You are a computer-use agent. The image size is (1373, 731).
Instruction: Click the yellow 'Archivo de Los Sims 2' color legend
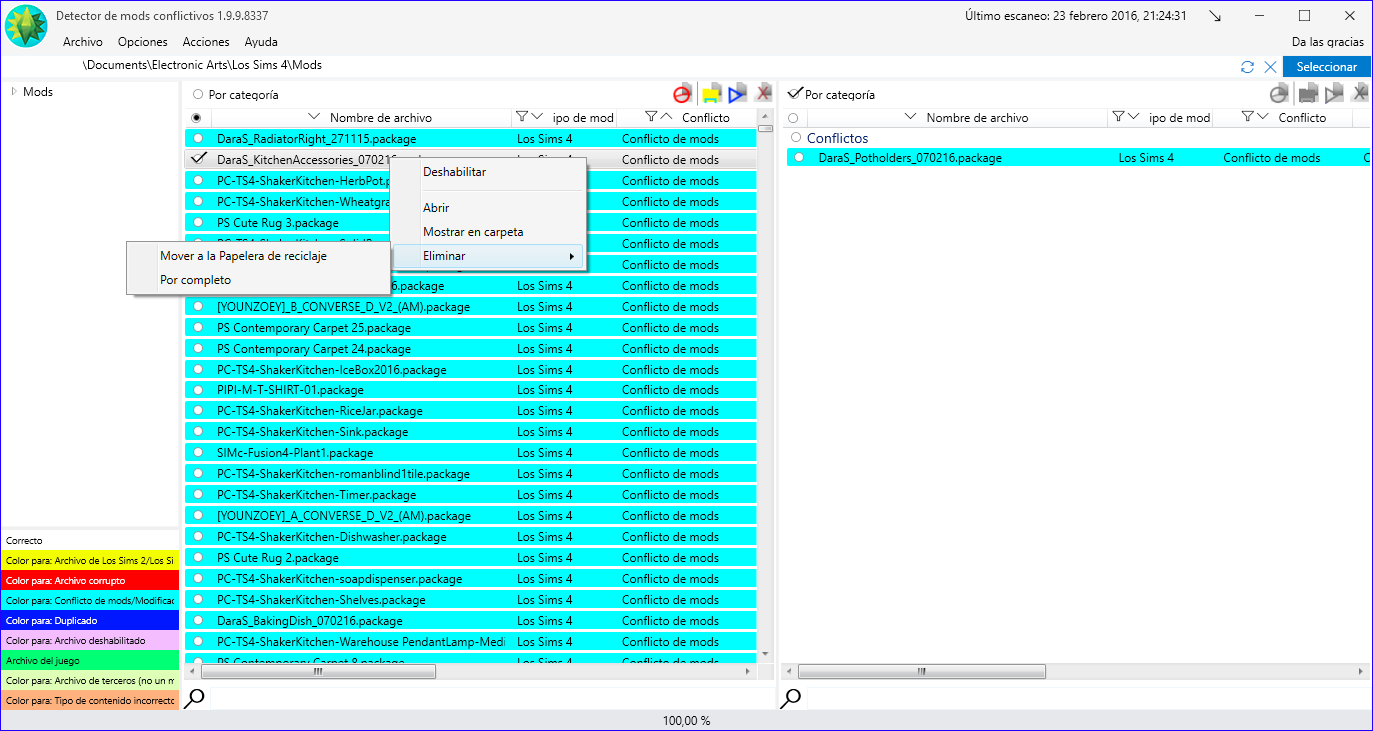tap(90, 560)
